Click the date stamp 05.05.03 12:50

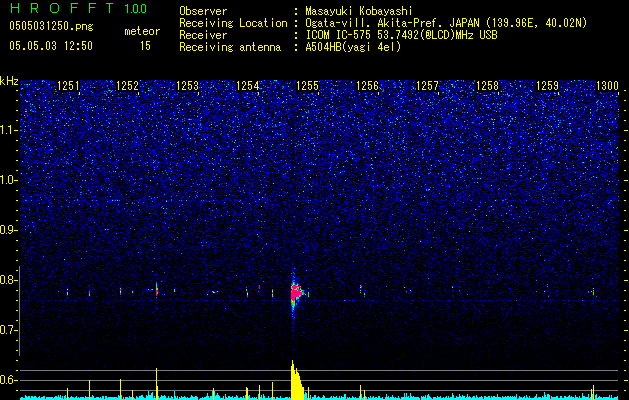(51, 46)
